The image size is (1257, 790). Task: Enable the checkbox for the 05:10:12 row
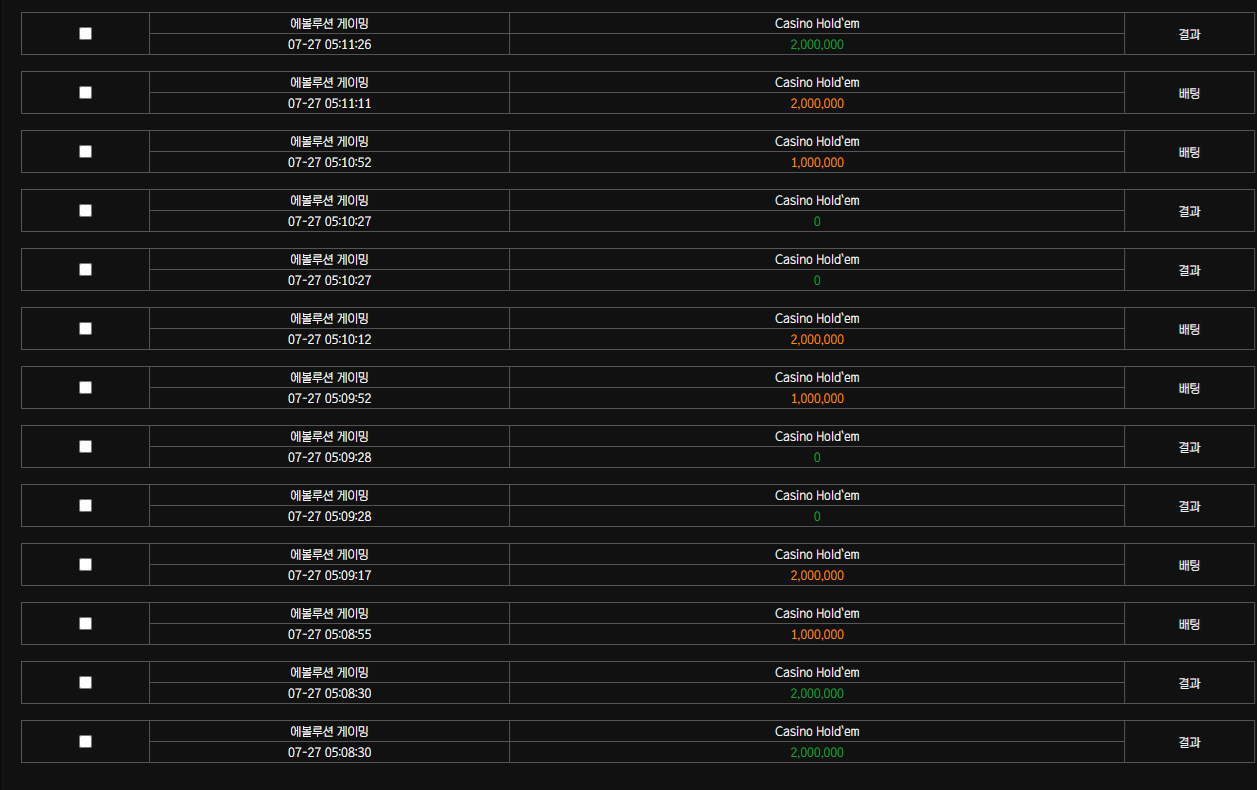(85, 328)
